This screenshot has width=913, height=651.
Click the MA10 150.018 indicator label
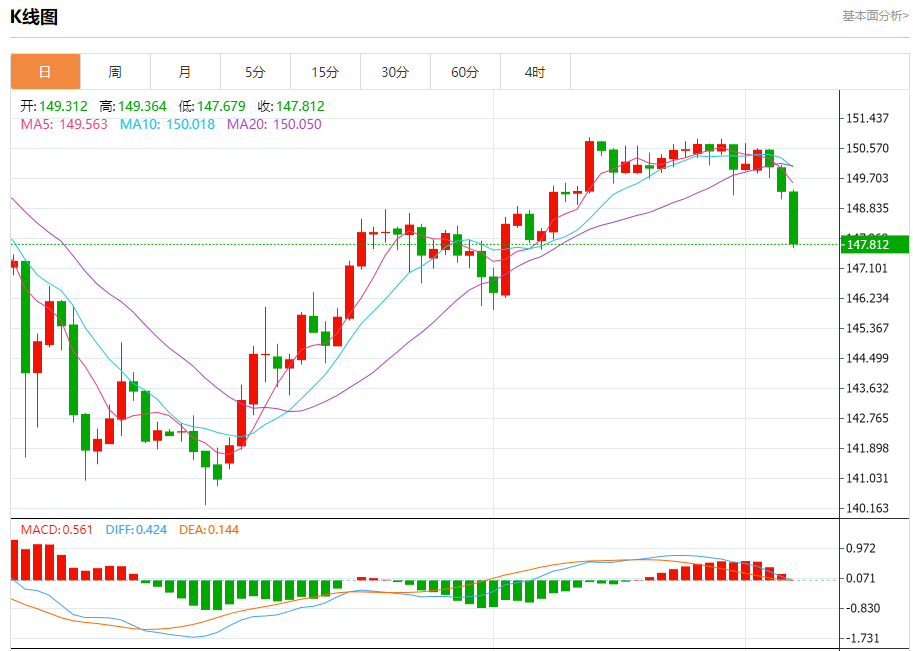click(x=167, y=124)
